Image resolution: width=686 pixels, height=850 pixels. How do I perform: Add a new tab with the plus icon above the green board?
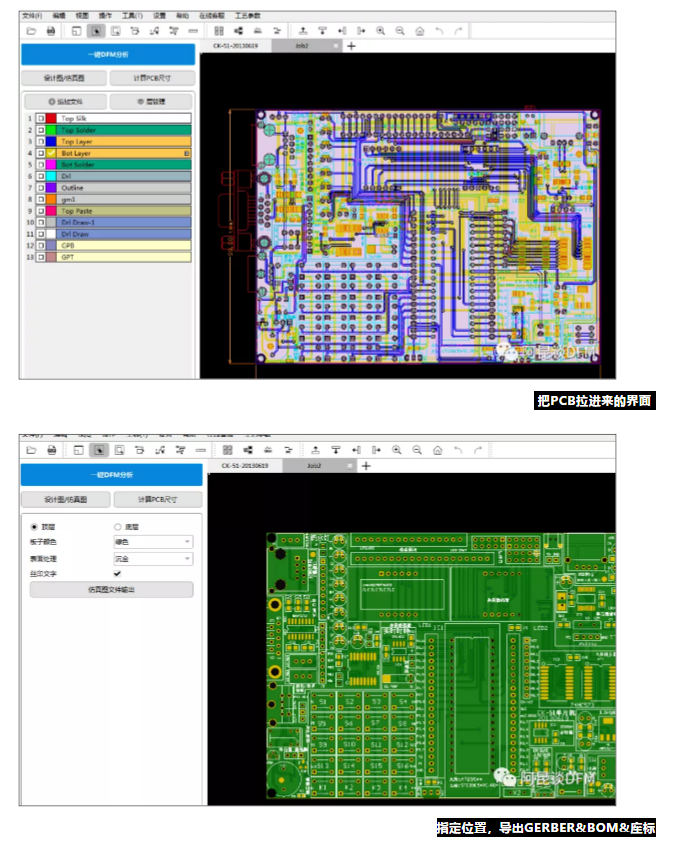pyautogui.click(x=366, y=466)
